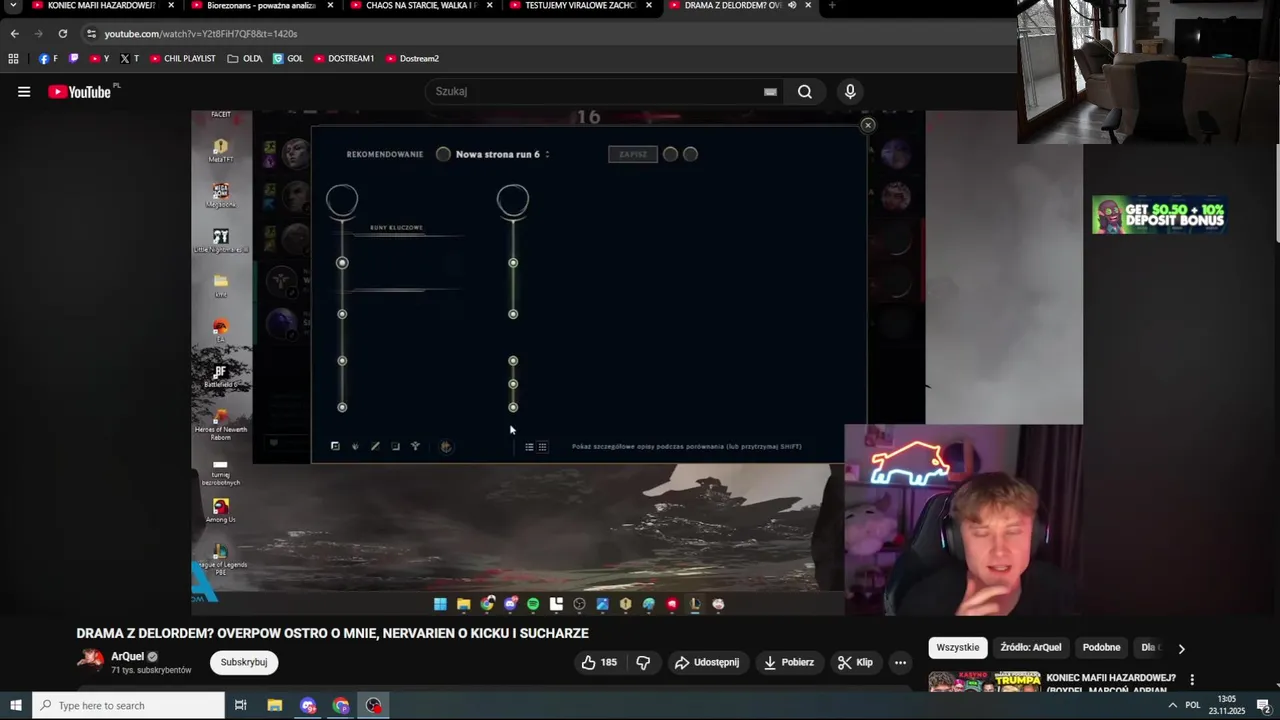Switch the rune panel to grid view

pyautogui.click(x=542, y=447)
